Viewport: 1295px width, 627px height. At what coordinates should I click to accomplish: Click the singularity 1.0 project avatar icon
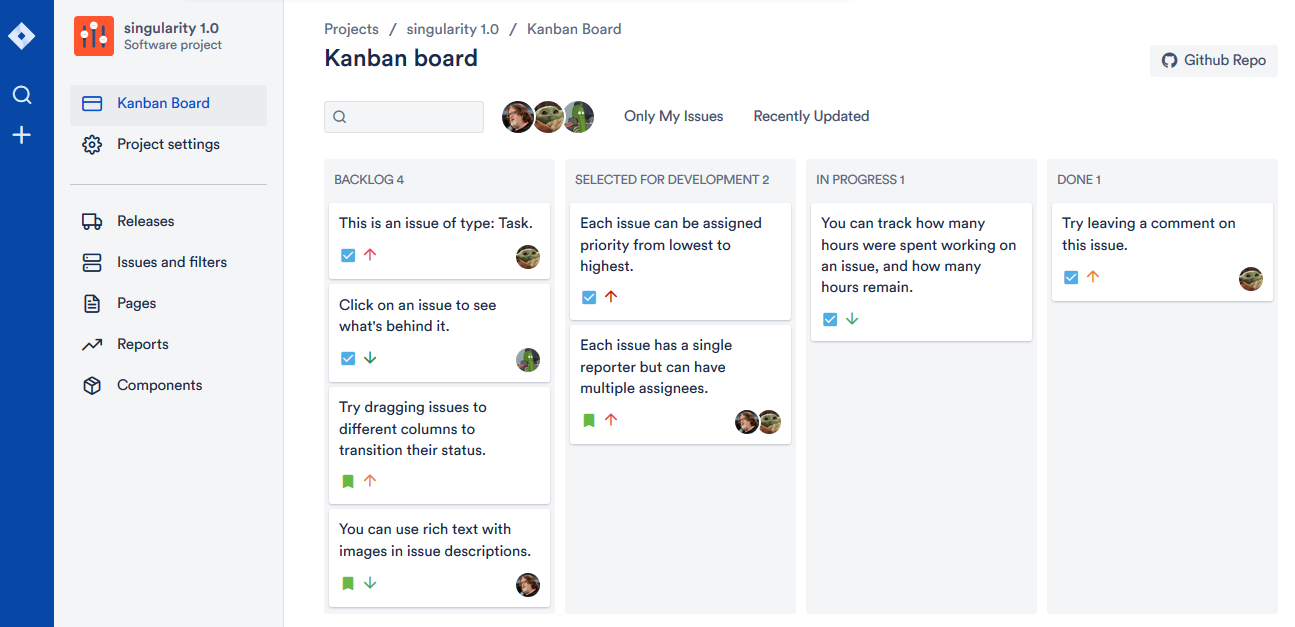[x=94, y=36]
